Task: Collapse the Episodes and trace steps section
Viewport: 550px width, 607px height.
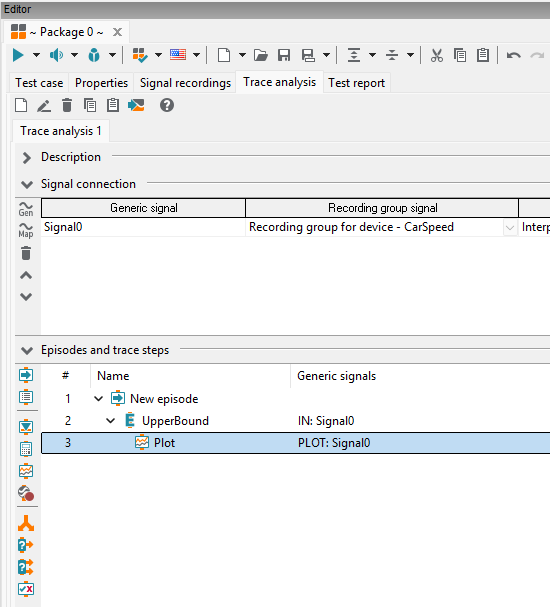Action: tap(27, 351)
